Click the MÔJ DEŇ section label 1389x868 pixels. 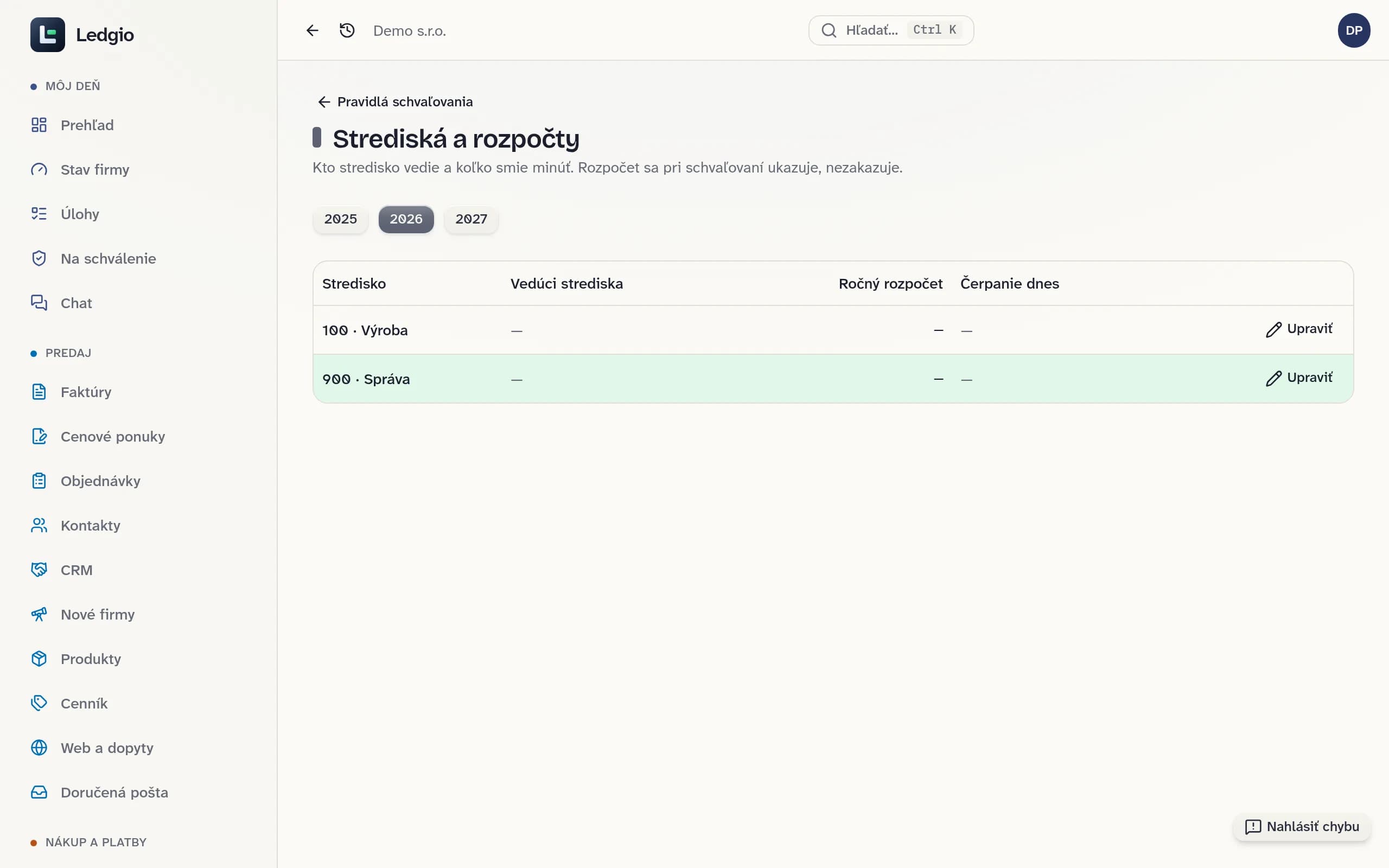click(73, 86)
